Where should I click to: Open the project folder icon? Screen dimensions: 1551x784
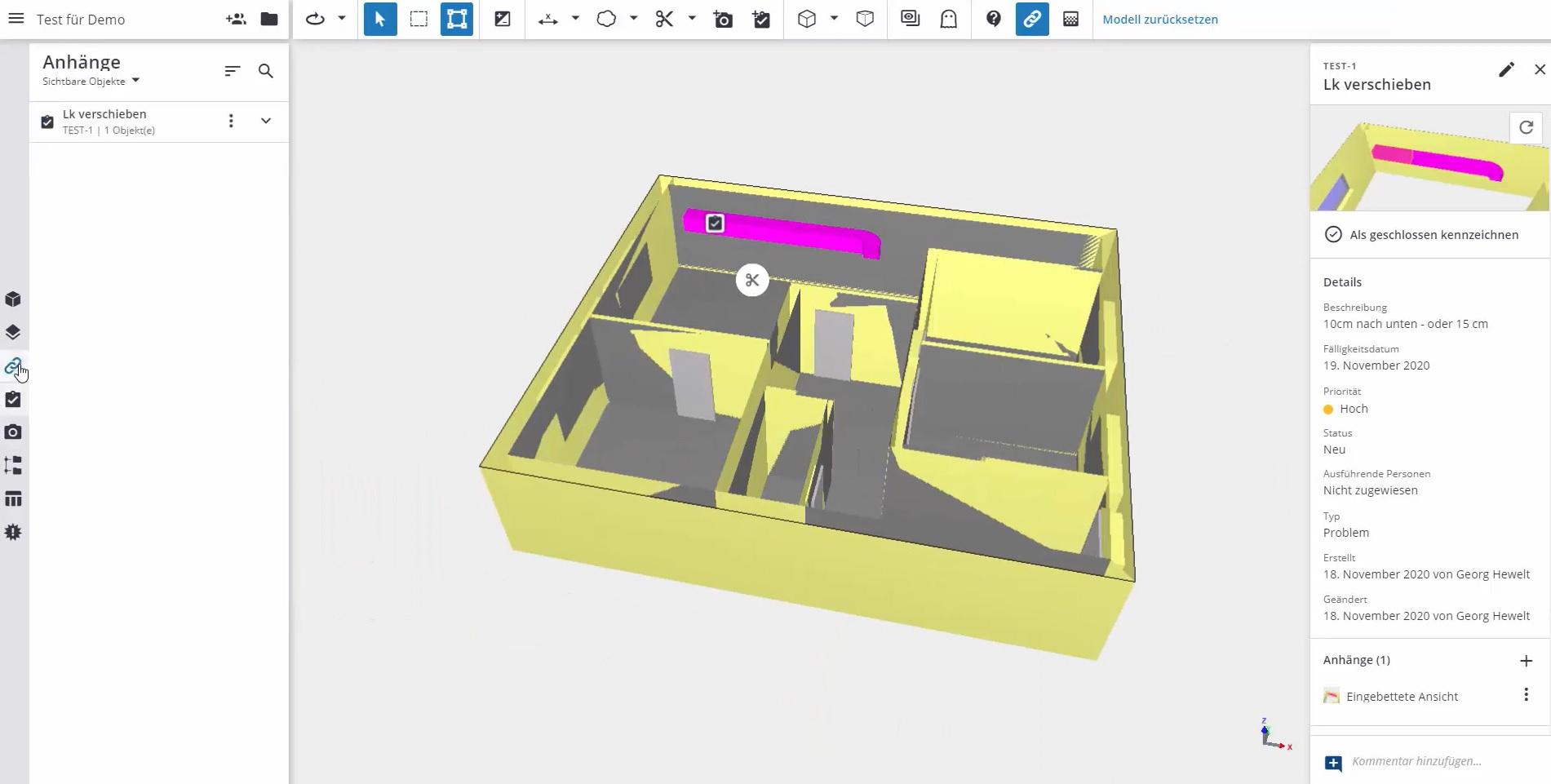click(x=269, y=19)
